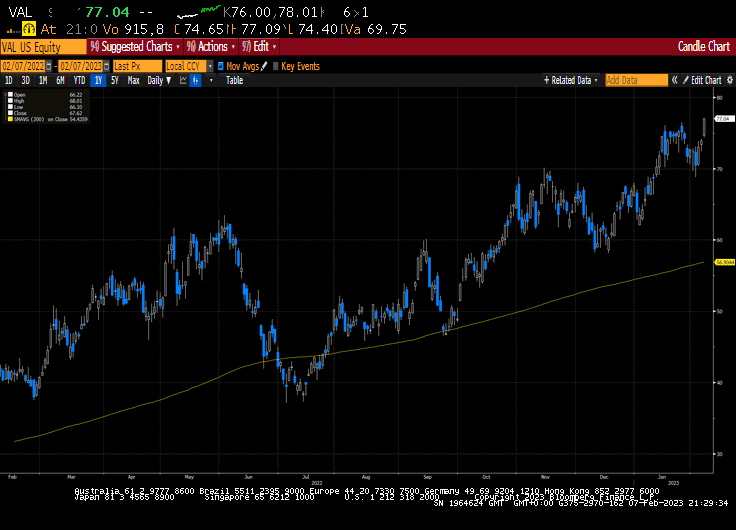The width and height of the screenshot is (736, 530).
Task: Click last price 77.04 in header
Action: click(107, 12)
